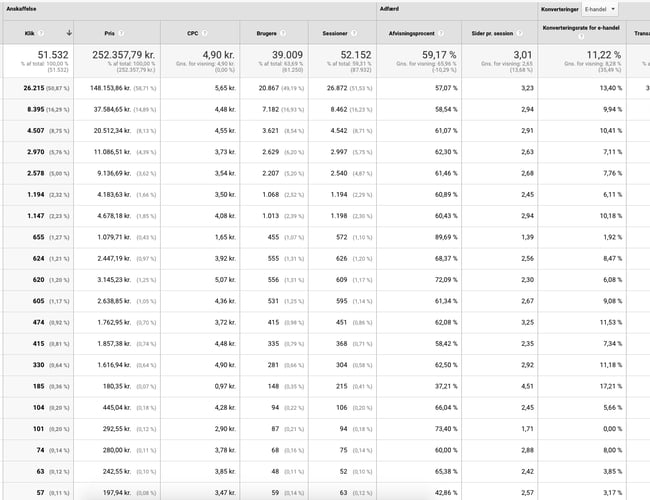The image size is (650, 500).
Task: Click the Sessioner column header text
Action: pos(335,33)
